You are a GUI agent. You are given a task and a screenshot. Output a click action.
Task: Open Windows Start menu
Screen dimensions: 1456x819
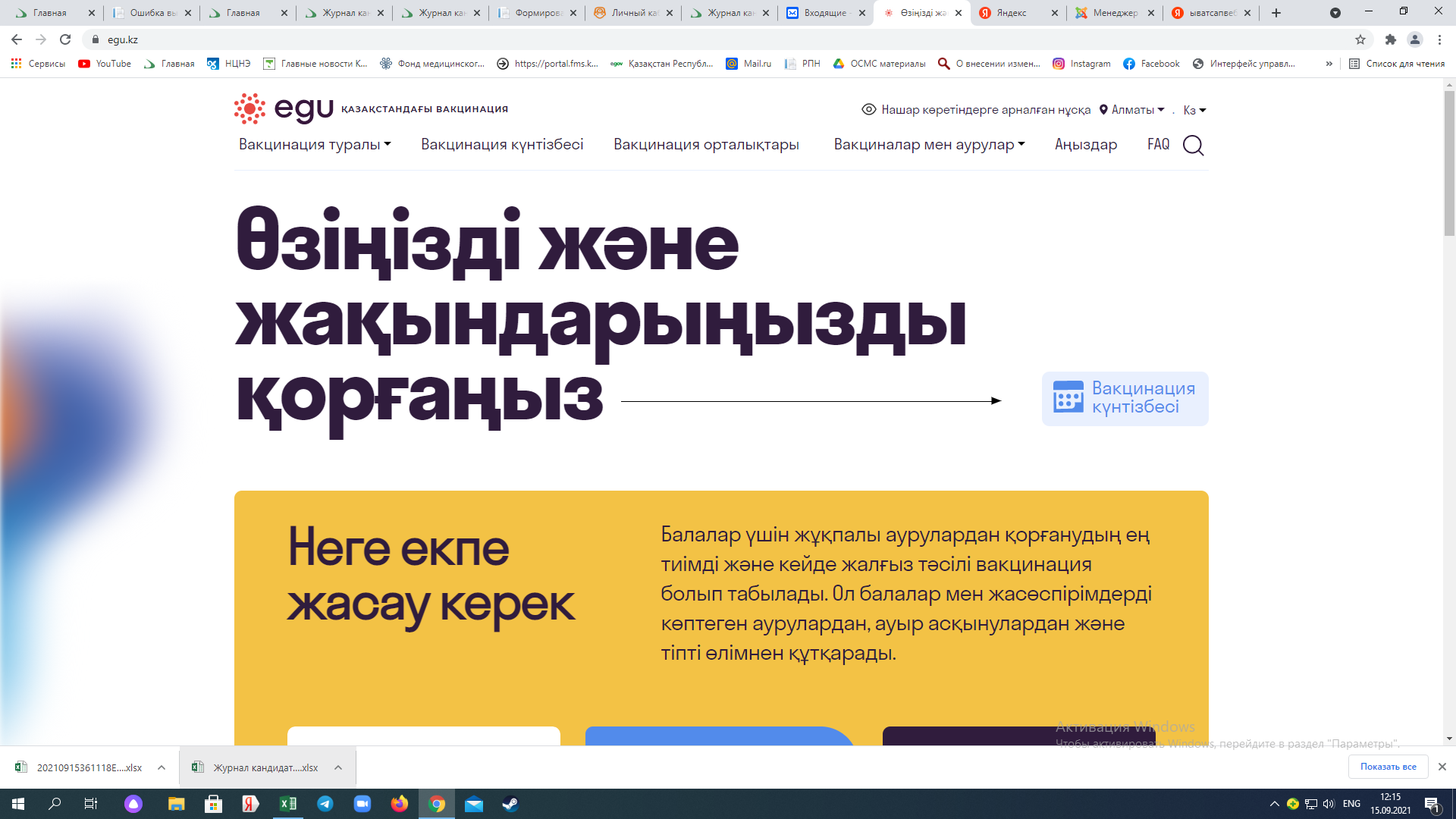(x=18, y=804)
